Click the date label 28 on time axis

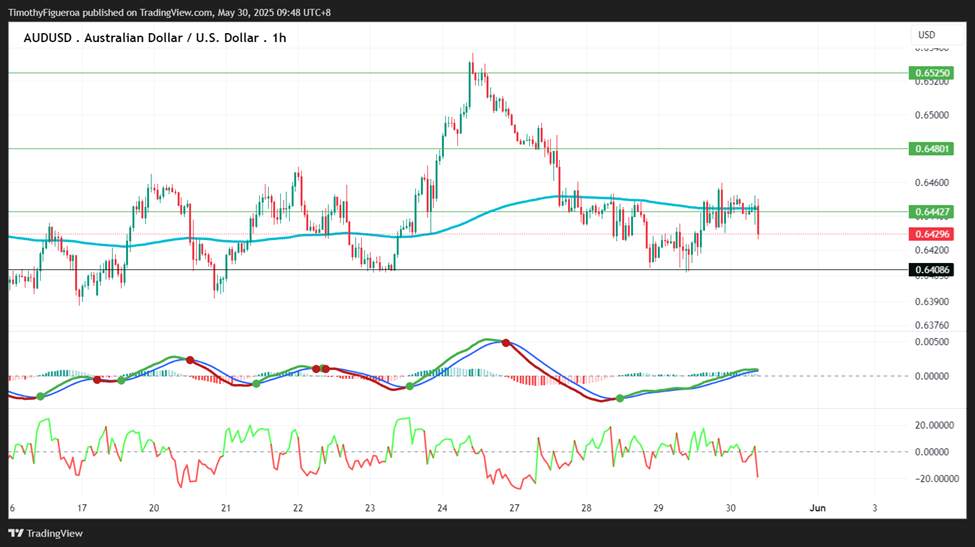click(x=586, y=508)
